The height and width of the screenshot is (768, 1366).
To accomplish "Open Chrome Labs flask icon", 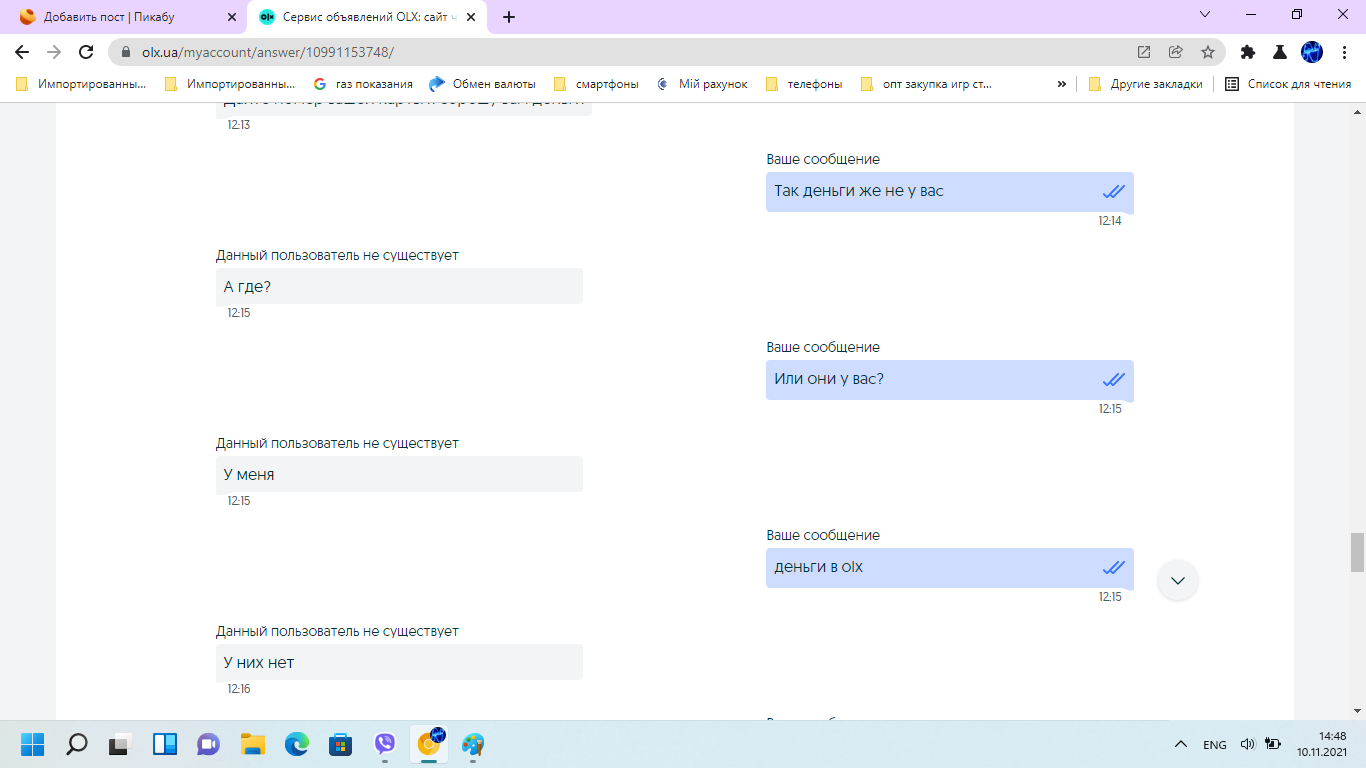I will (1280, 52).
